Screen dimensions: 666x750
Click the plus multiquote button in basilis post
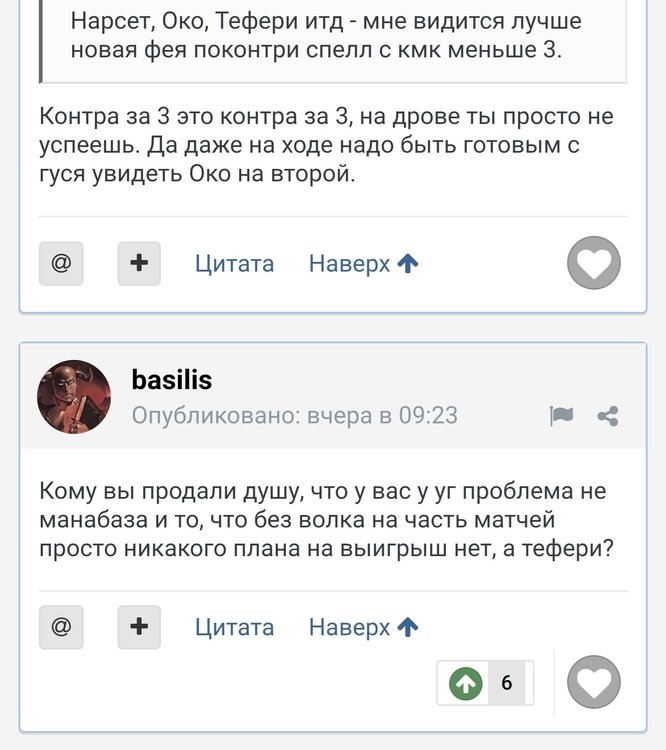[x=139, y=627]
